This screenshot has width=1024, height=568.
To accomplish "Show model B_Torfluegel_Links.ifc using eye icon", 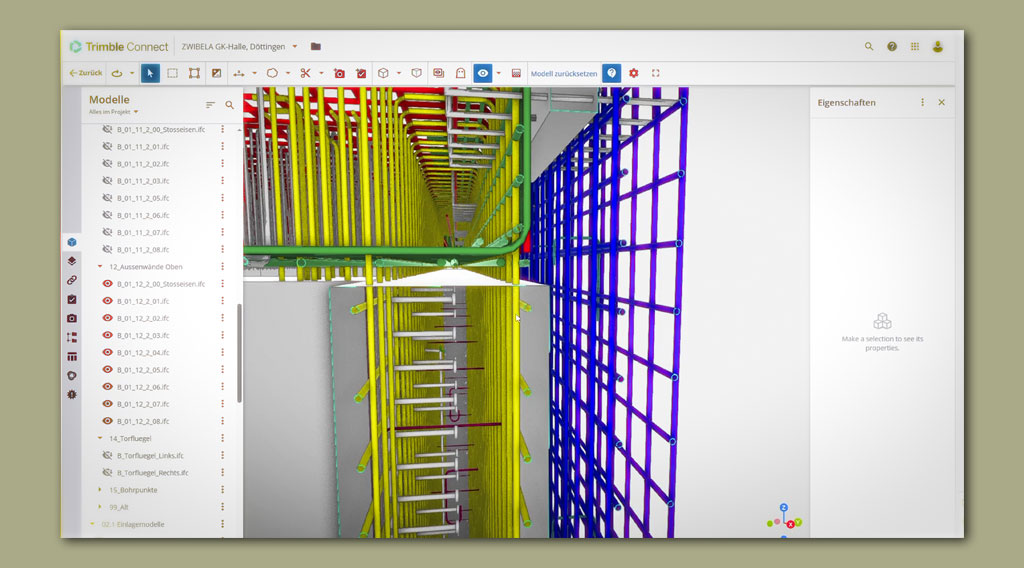I will click(x=108, y=455).
